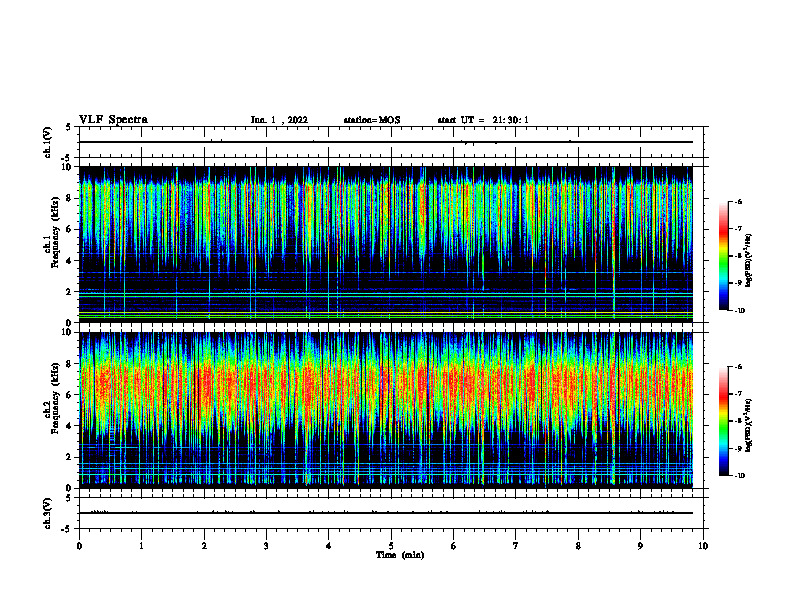This screenshot has height=612, width=792.
Task: Click the "Time (min)" axis label
Action: [x=400, y=555]
